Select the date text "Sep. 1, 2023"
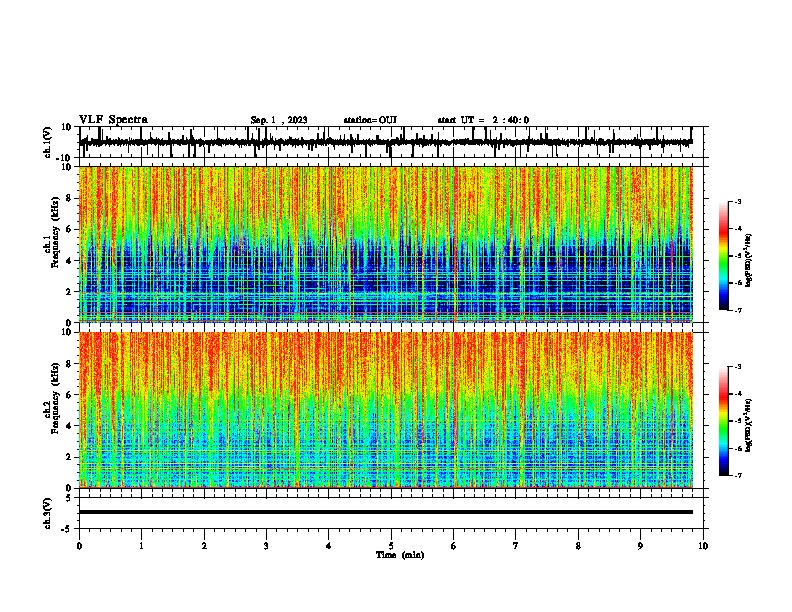Screen dimensions: 792x612 click(279, 120)
